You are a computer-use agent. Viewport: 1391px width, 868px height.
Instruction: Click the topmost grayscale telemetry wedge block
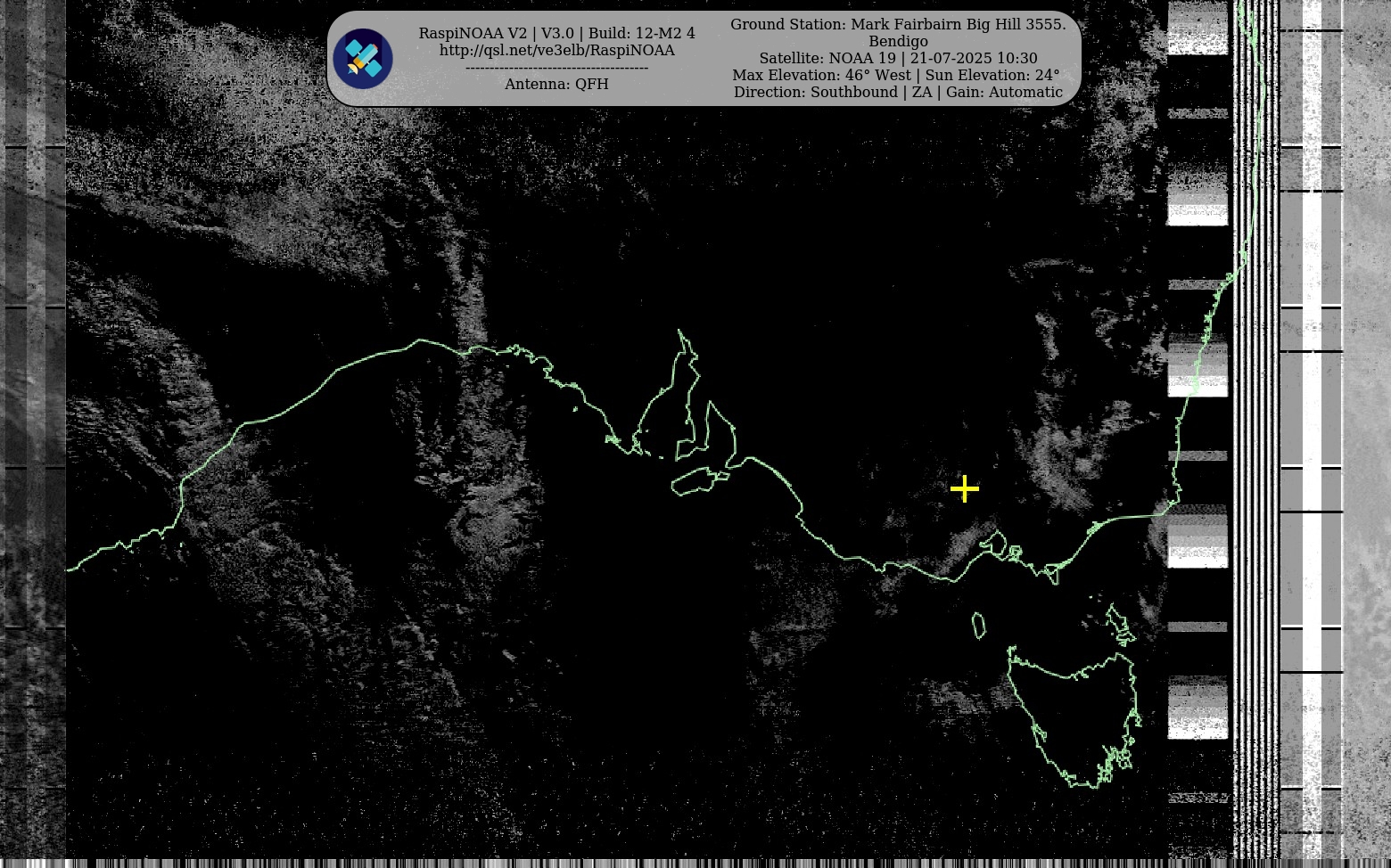[1198, 27]
